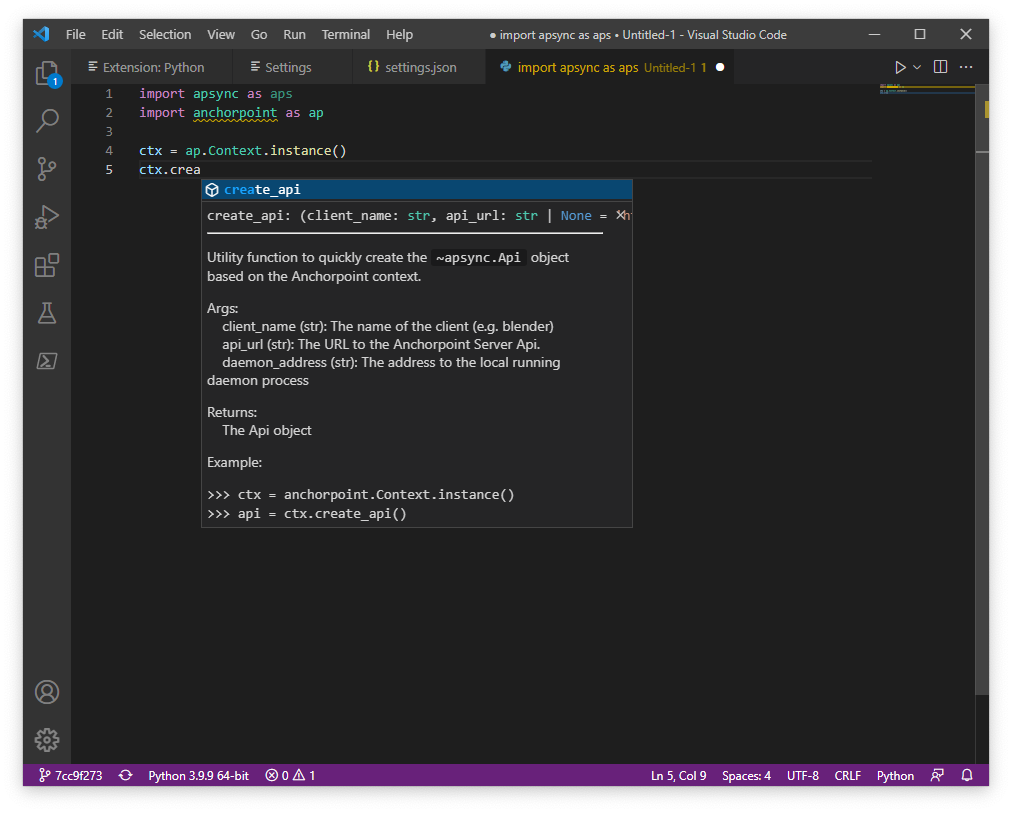Screen dimensions: 1012x813
Task: Open the Explorer view in activity bar
Action: pos(47,73)
